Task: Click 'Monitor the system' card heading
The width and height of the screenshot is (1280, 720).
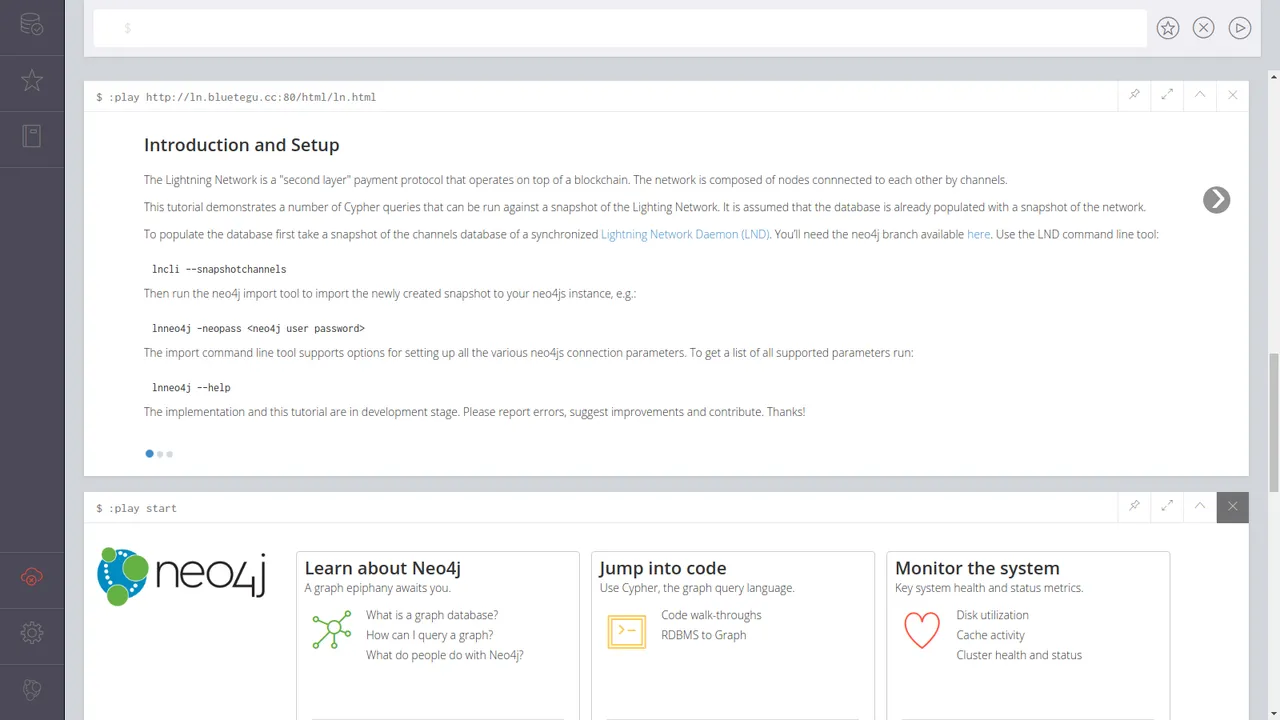Action: [977, 568]
